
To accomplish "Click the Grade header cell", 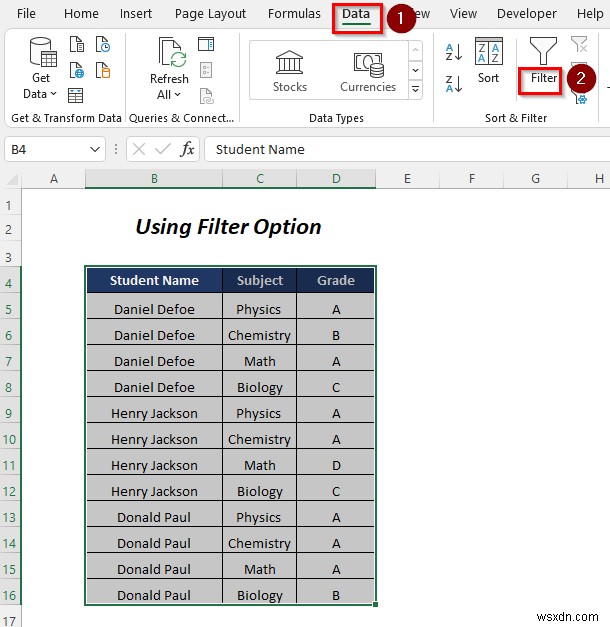I will [x=336, y=280].
